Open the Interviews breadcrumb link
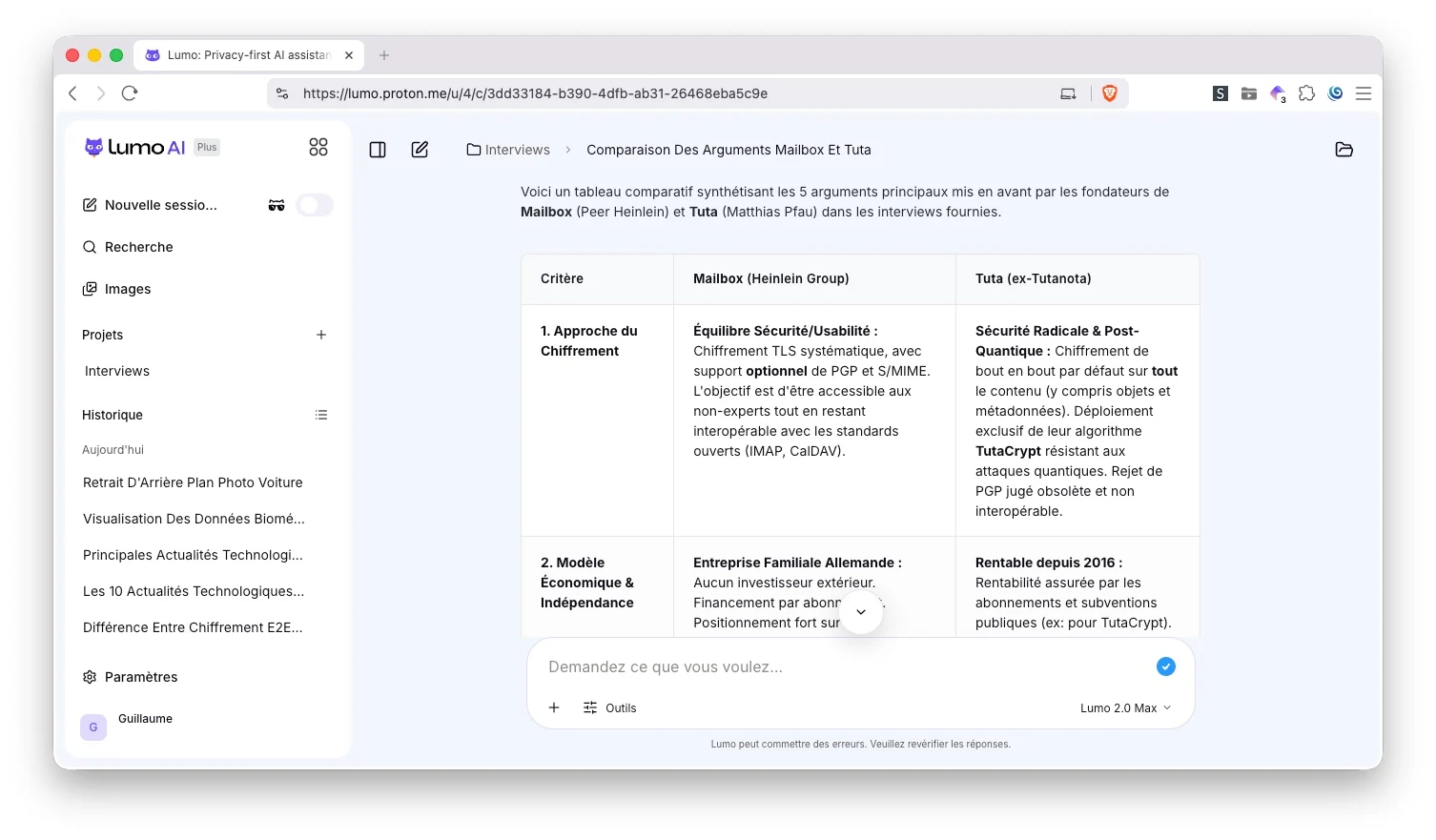The height and width of the screenshot is (840, 1436). pyautogui.click(x=508, y=150)
